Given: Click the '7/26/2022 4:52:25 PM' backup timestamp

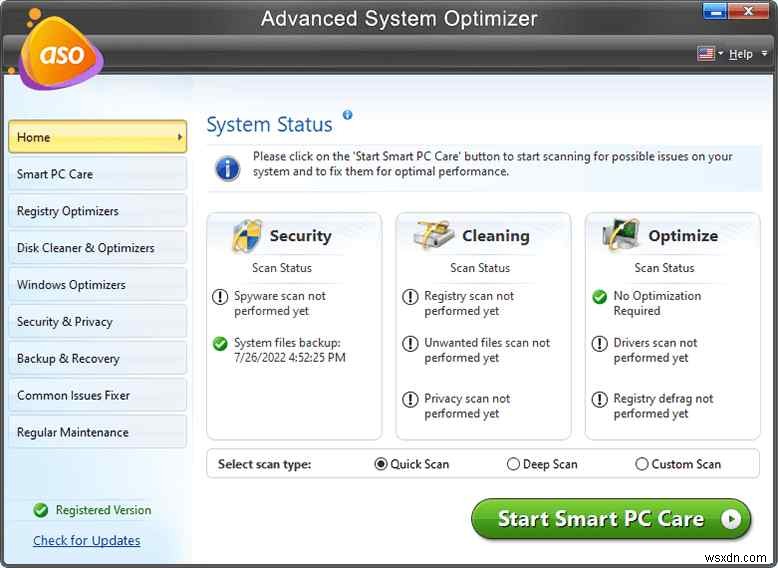Looking at the screenshot, I should click(x=290, y=358).
